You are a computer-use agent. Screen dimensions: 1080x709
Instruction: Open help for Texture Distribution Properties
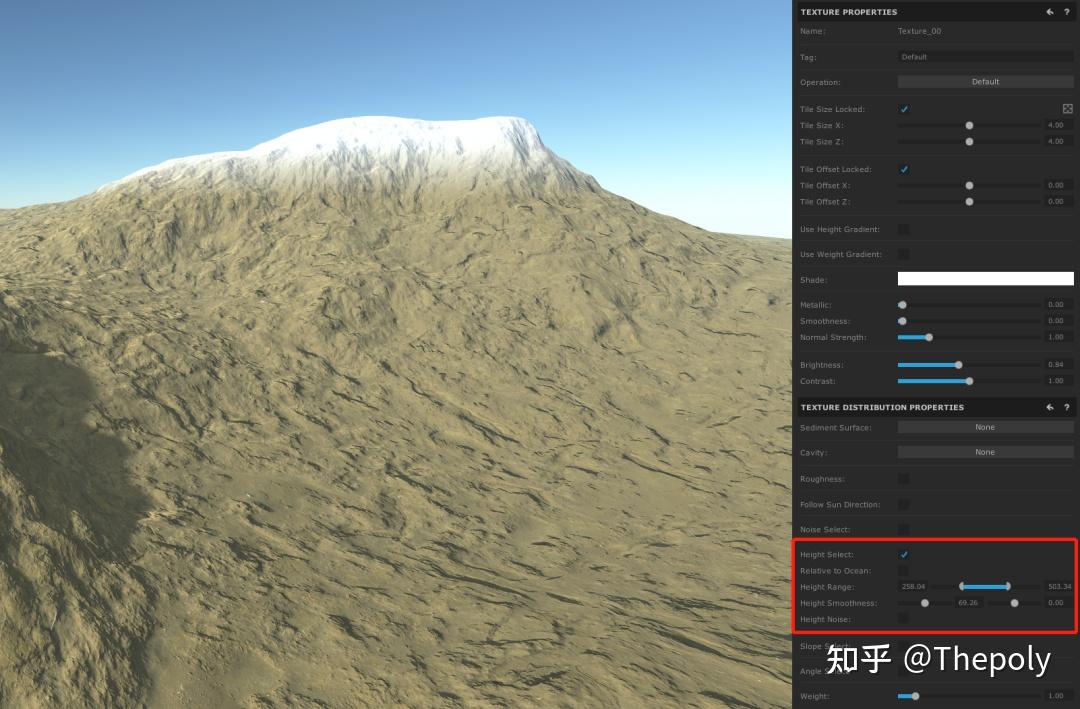pyautogui.click(x=1067, y=407)
